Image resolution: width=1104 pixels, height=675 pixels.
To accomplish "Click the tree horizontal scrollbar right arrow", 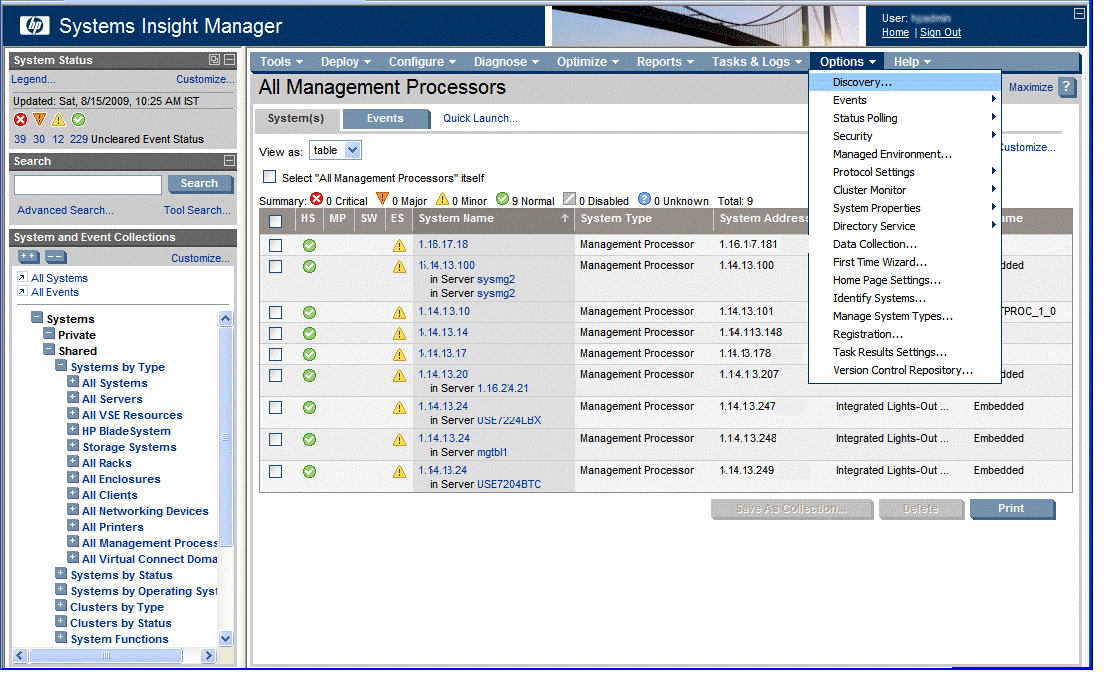I will point(208,655).
